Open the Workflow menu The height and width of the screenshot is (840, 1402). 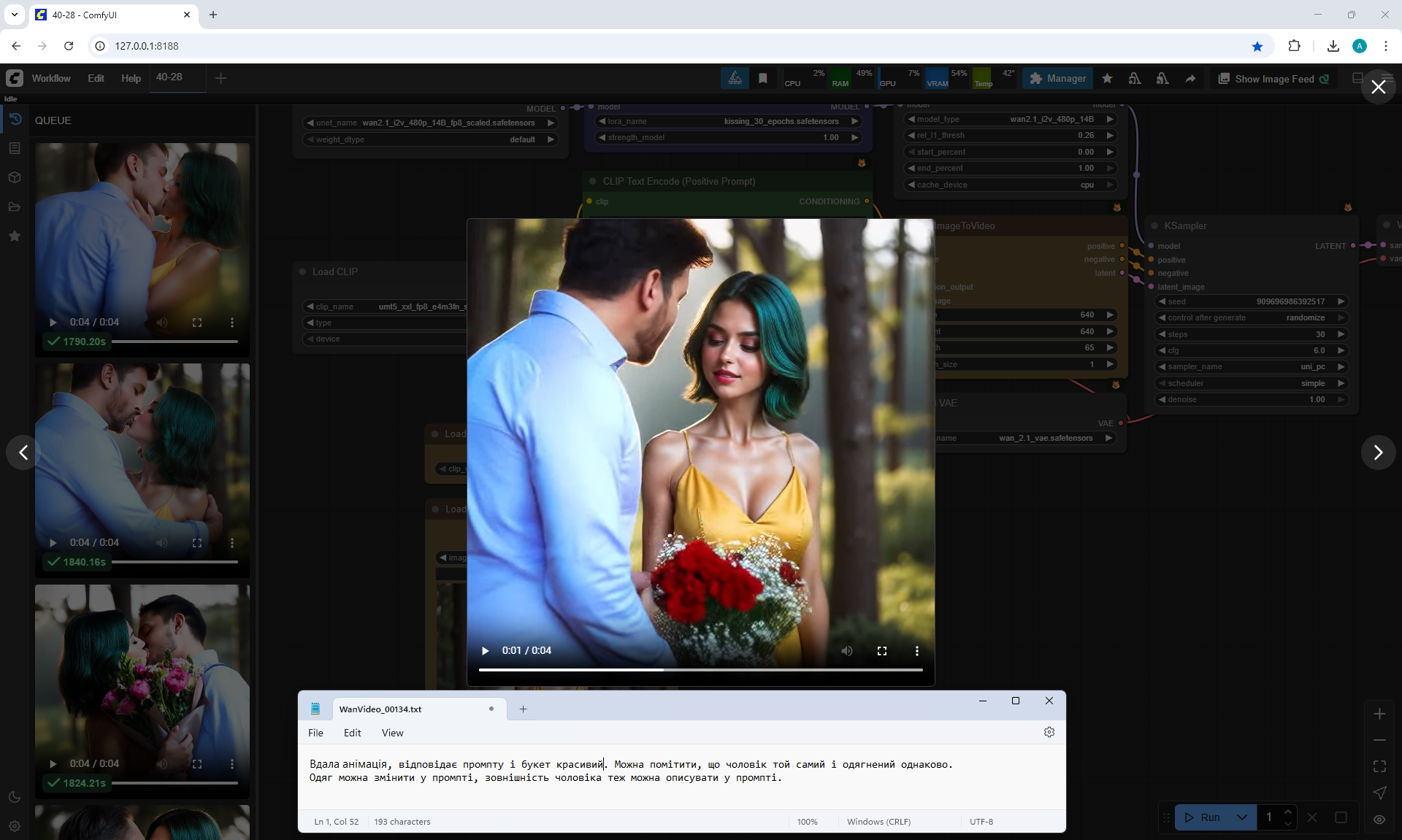(x=51, y=78)
